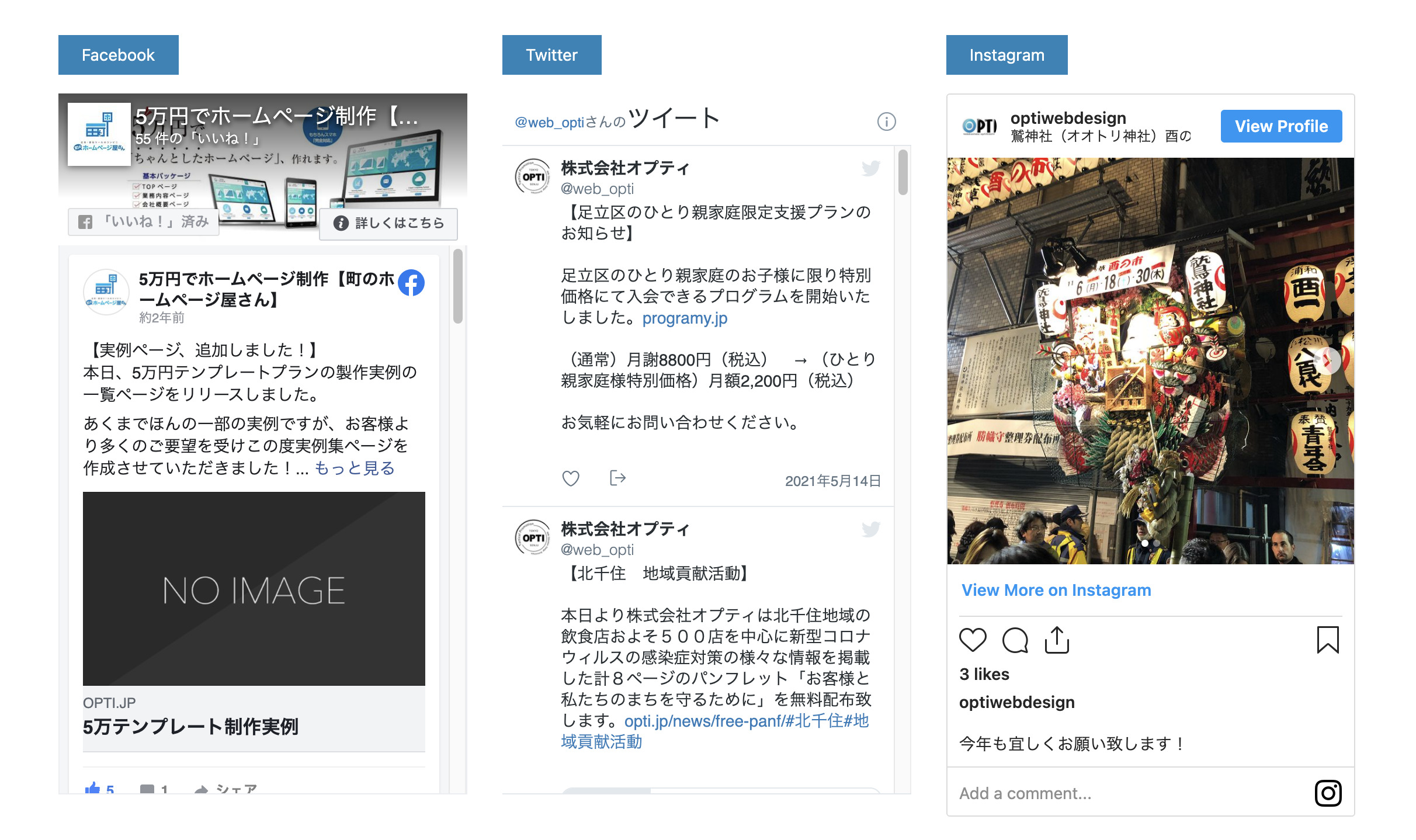Screen dimensions: 1416x840
Task: Click the Facebook thumbs-up like icon
Action: pos(92,788)
